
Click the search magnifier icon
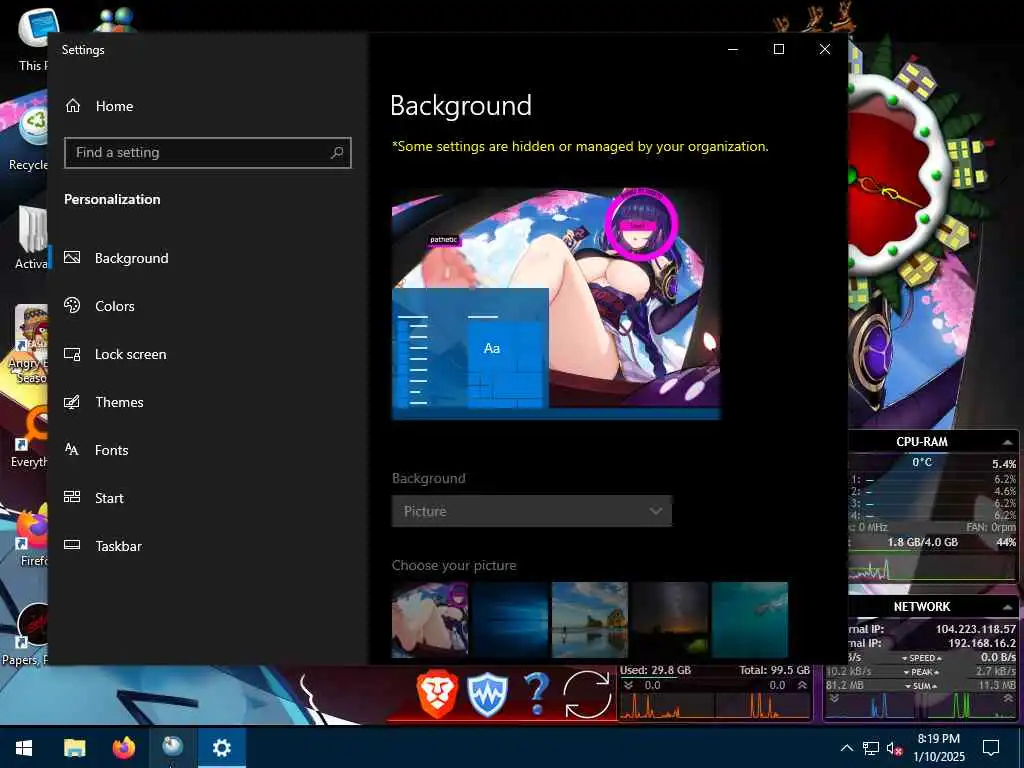[x=337, y=153]
